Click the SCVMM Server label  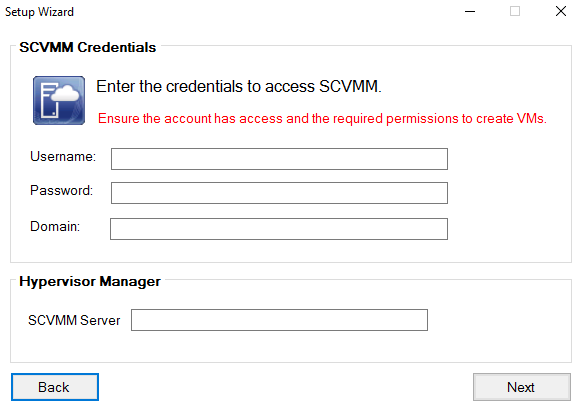pos(74,320)
